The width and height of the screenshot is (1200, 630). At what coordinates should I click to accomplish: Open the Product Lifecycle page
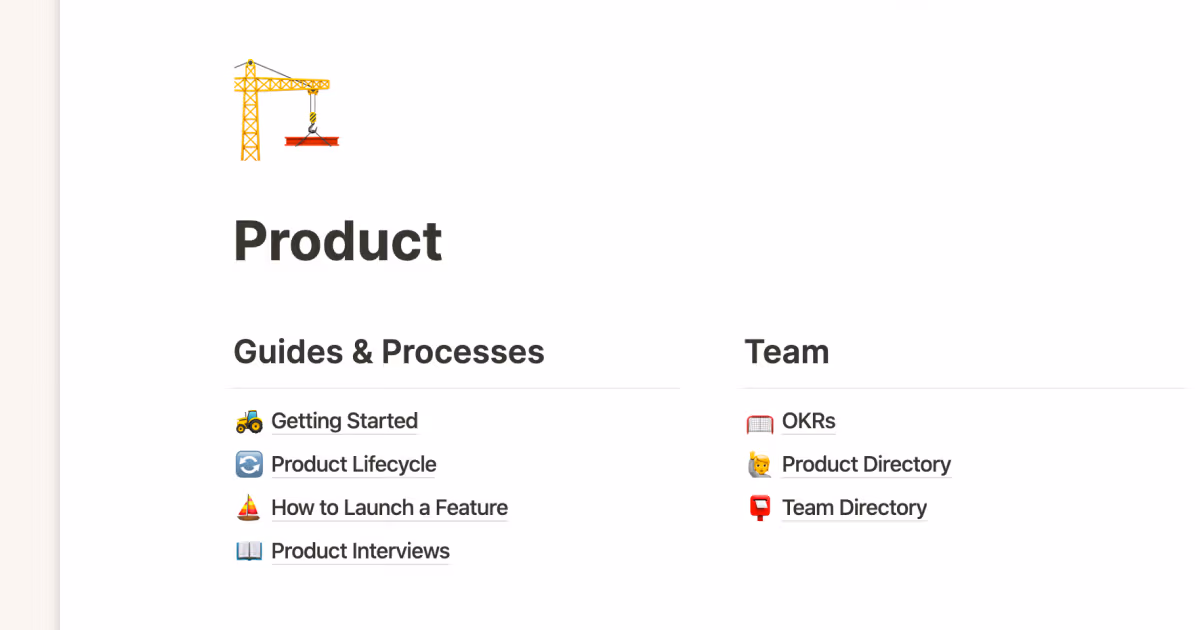(353, 464)
